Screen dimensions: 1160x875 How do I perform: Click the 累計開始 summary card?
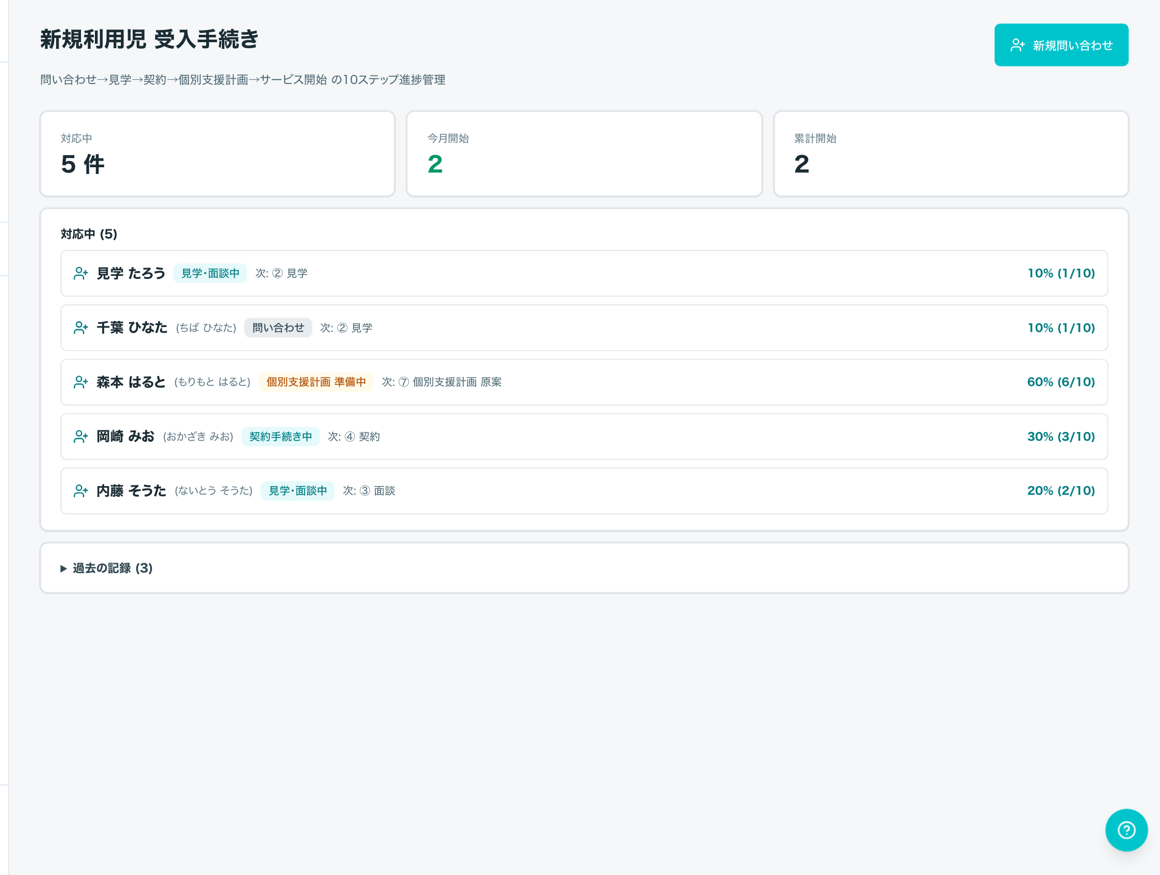point(951,154)
